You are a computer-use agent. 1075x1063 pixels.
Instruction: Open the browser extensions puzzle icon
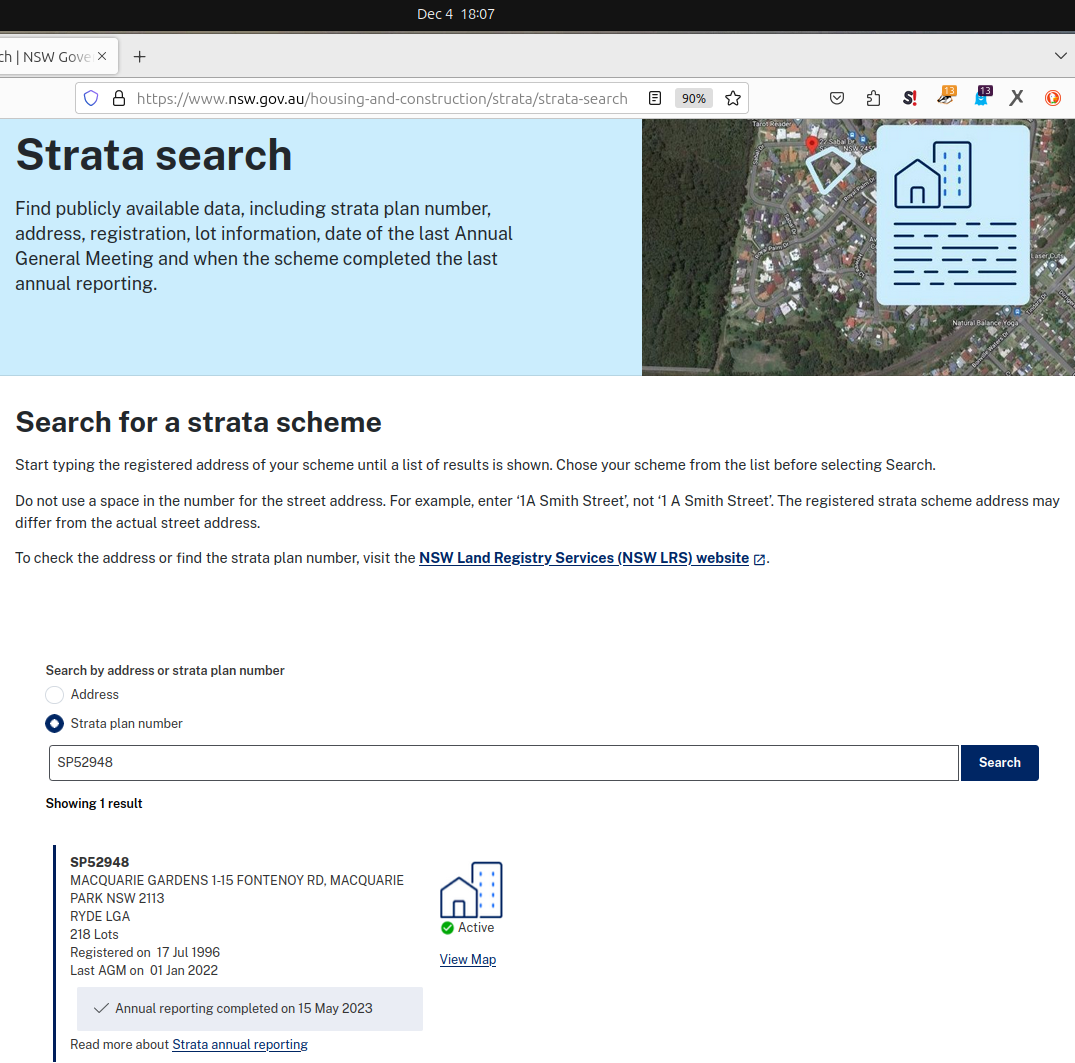(873, 98)
